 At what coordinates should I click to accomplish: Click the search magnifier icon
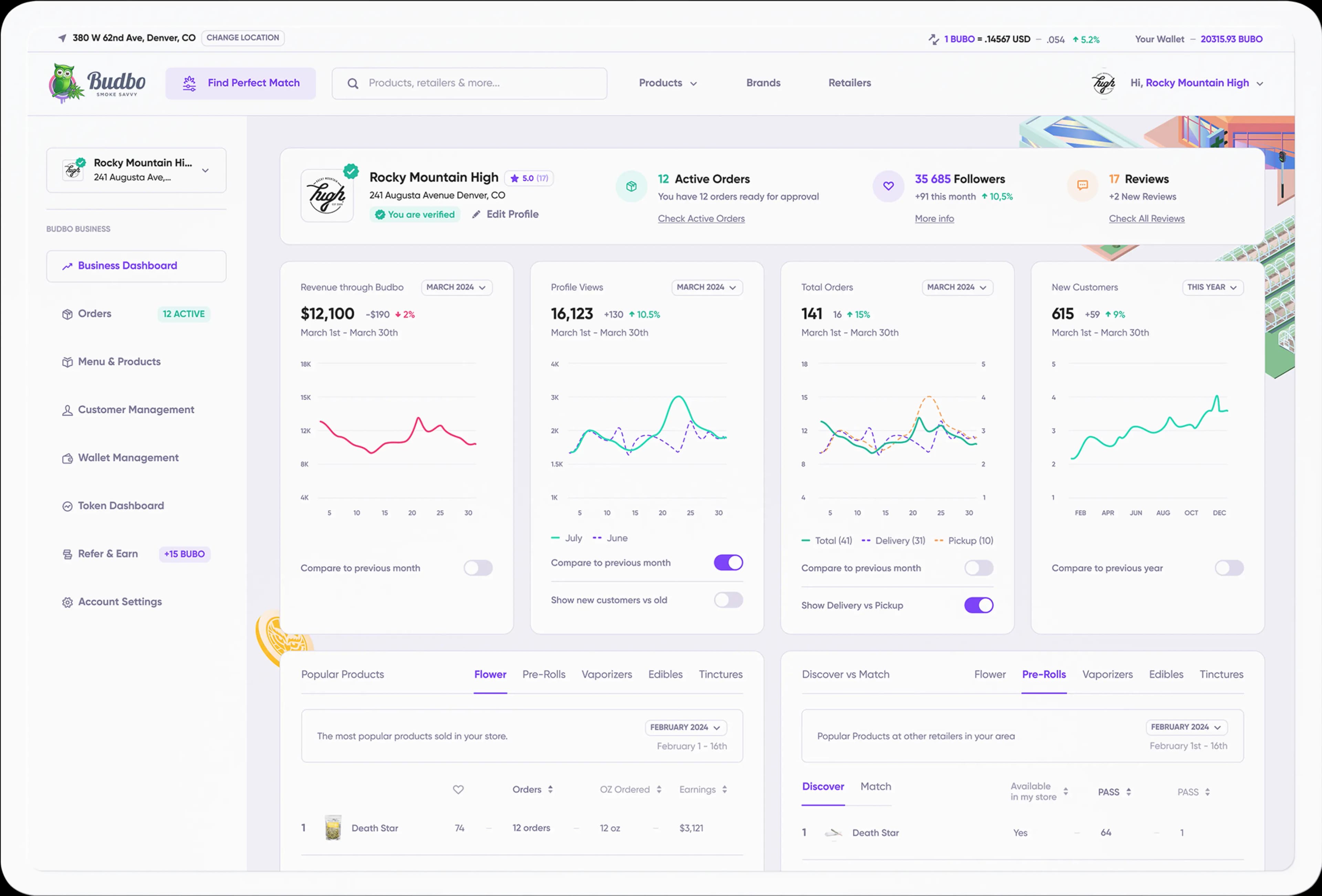coord(353,84)
